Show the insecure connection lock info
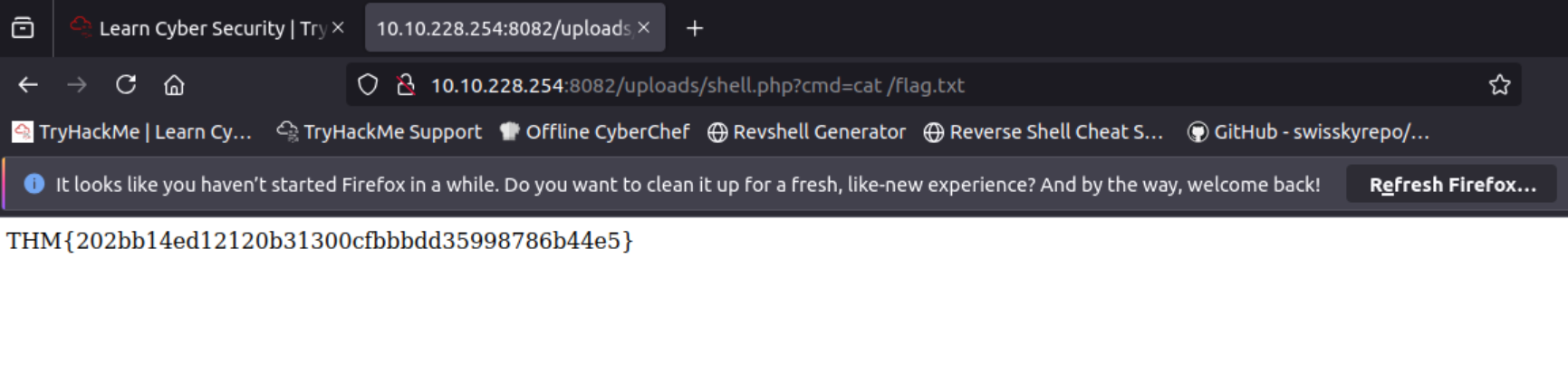 click(x=406, y=85)
